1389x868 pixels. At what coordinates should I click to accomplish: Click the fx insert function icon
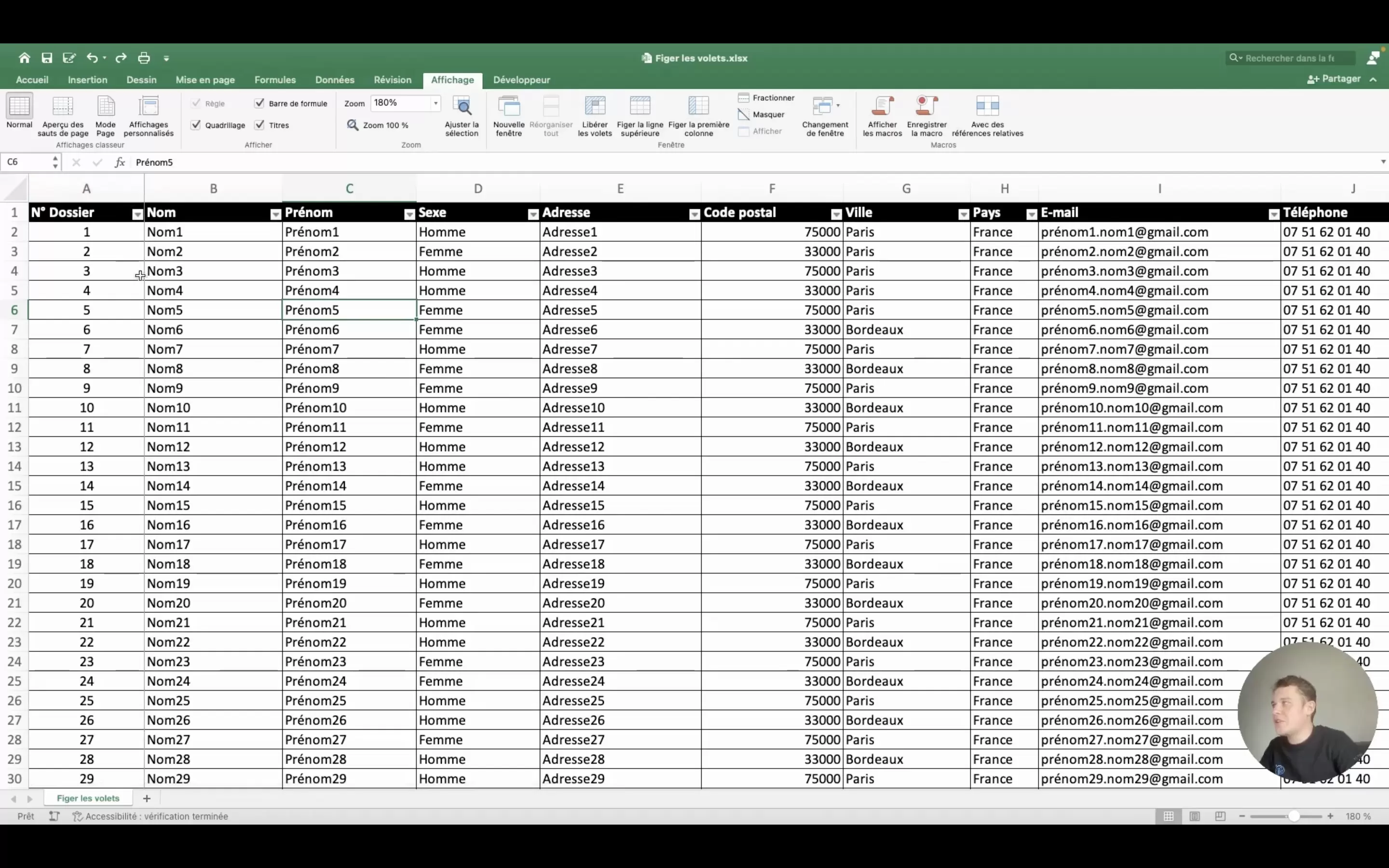120,163
